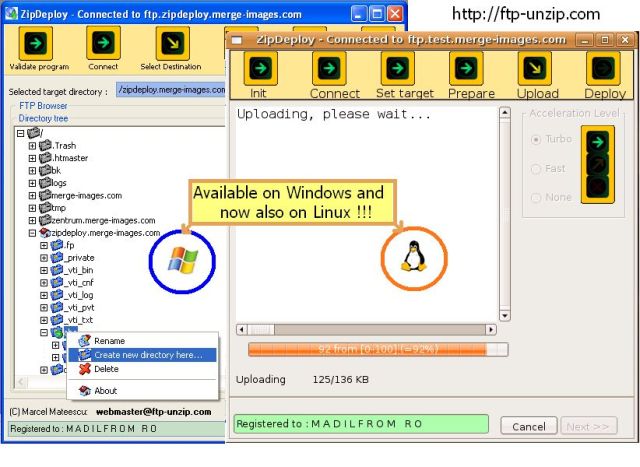Click the Prepare step icon

click(x=466, y=68)
